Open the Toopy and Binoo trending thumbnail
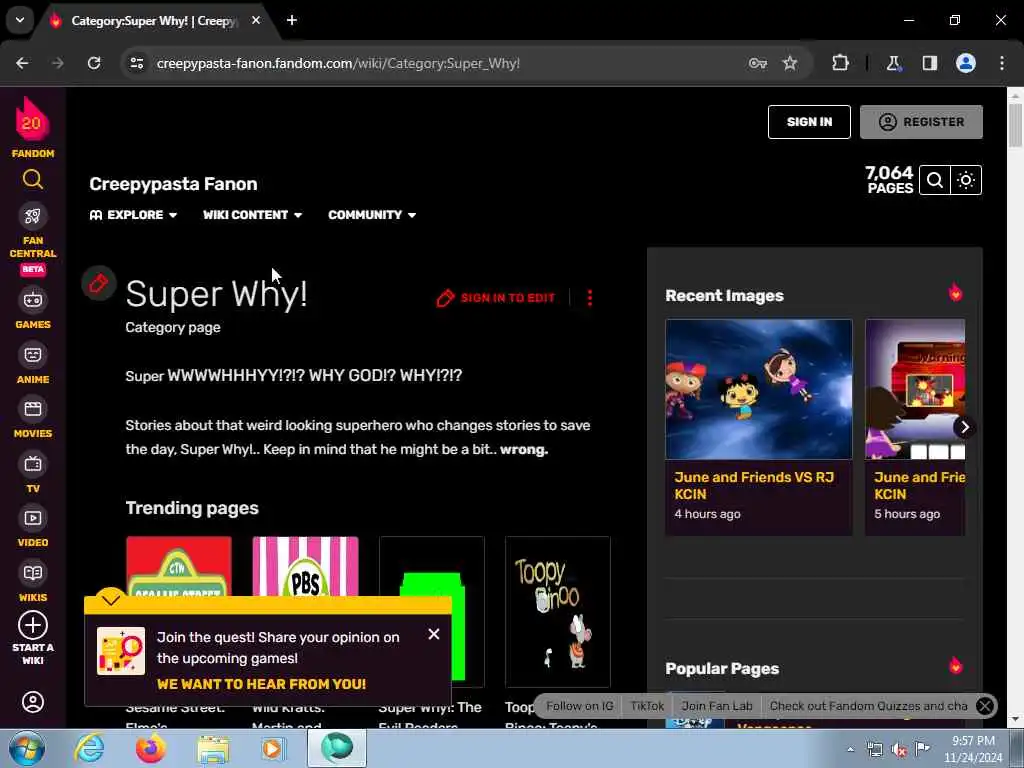 point(558,611)
